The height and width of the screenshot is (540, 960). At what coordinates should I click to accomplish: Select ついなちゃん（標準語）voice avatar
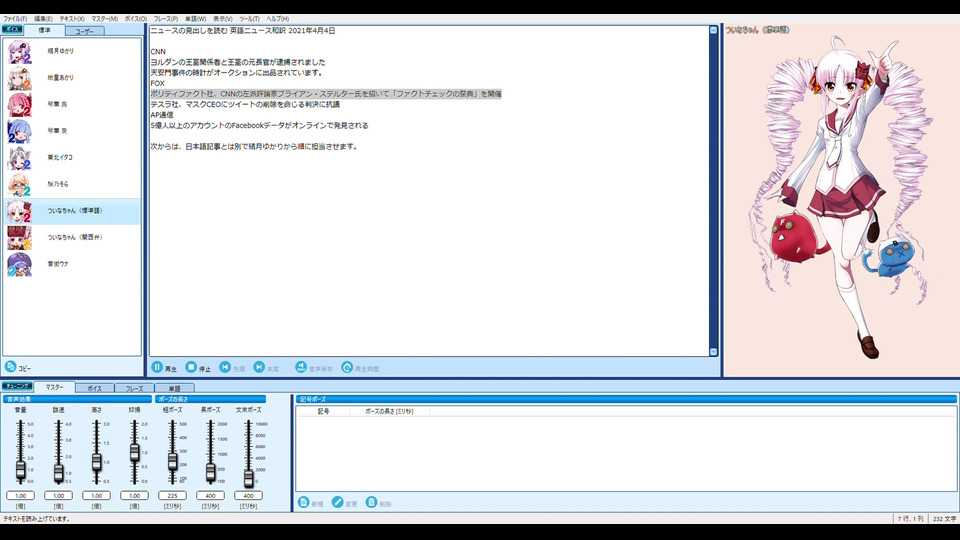[19, 211]
